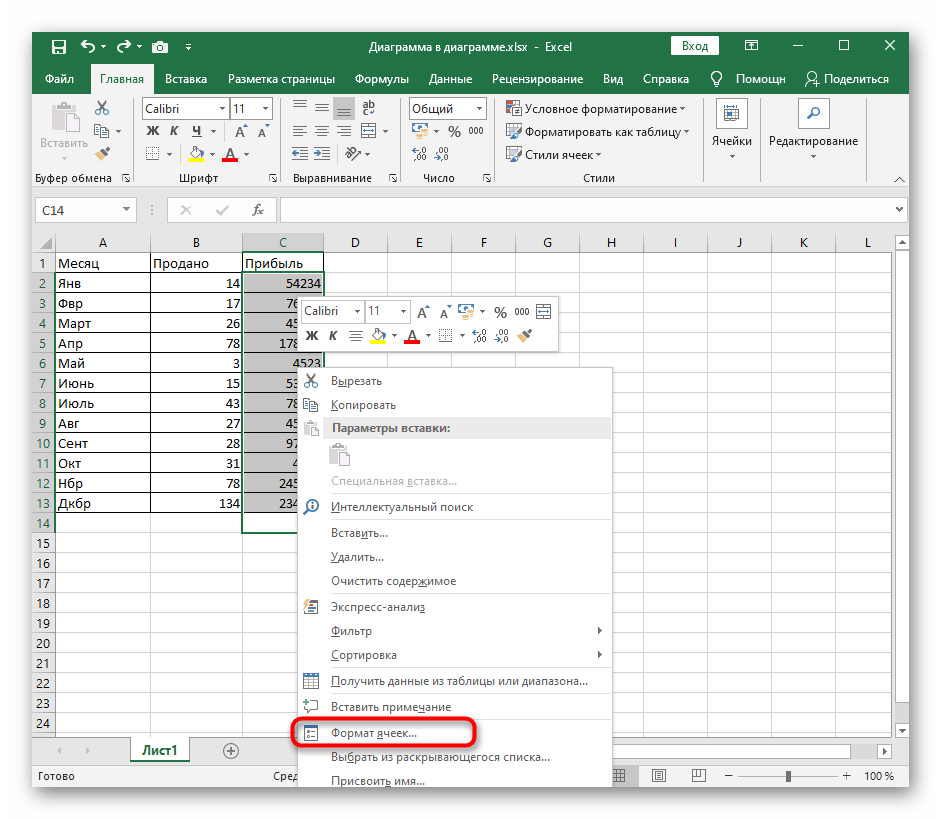Open ribbon font size dropdown
Screen dimensions: 941x819
[265, 109]
